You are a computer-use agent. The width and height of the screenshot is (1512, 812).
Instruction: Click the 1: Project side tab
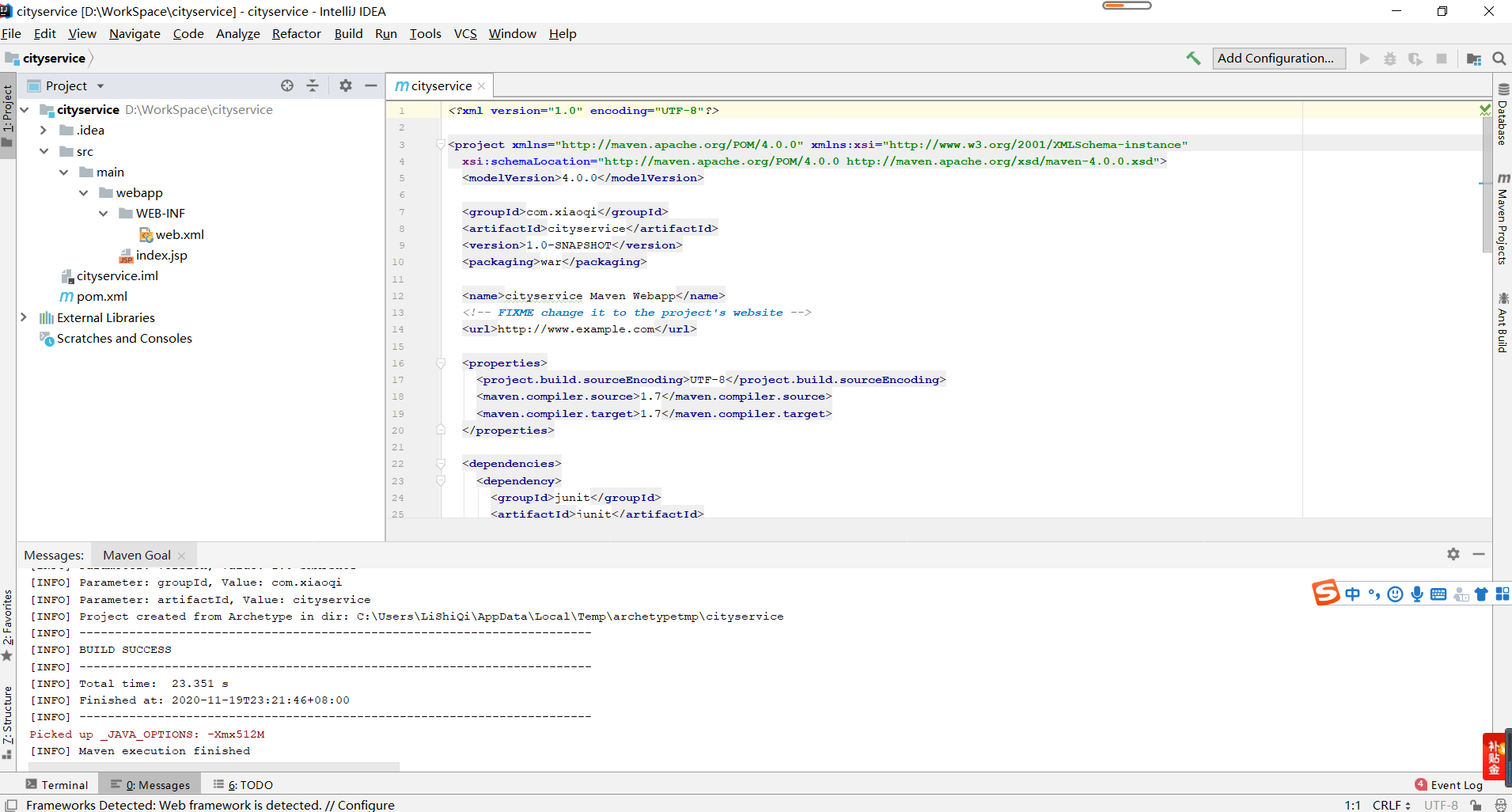coord(7,116)
